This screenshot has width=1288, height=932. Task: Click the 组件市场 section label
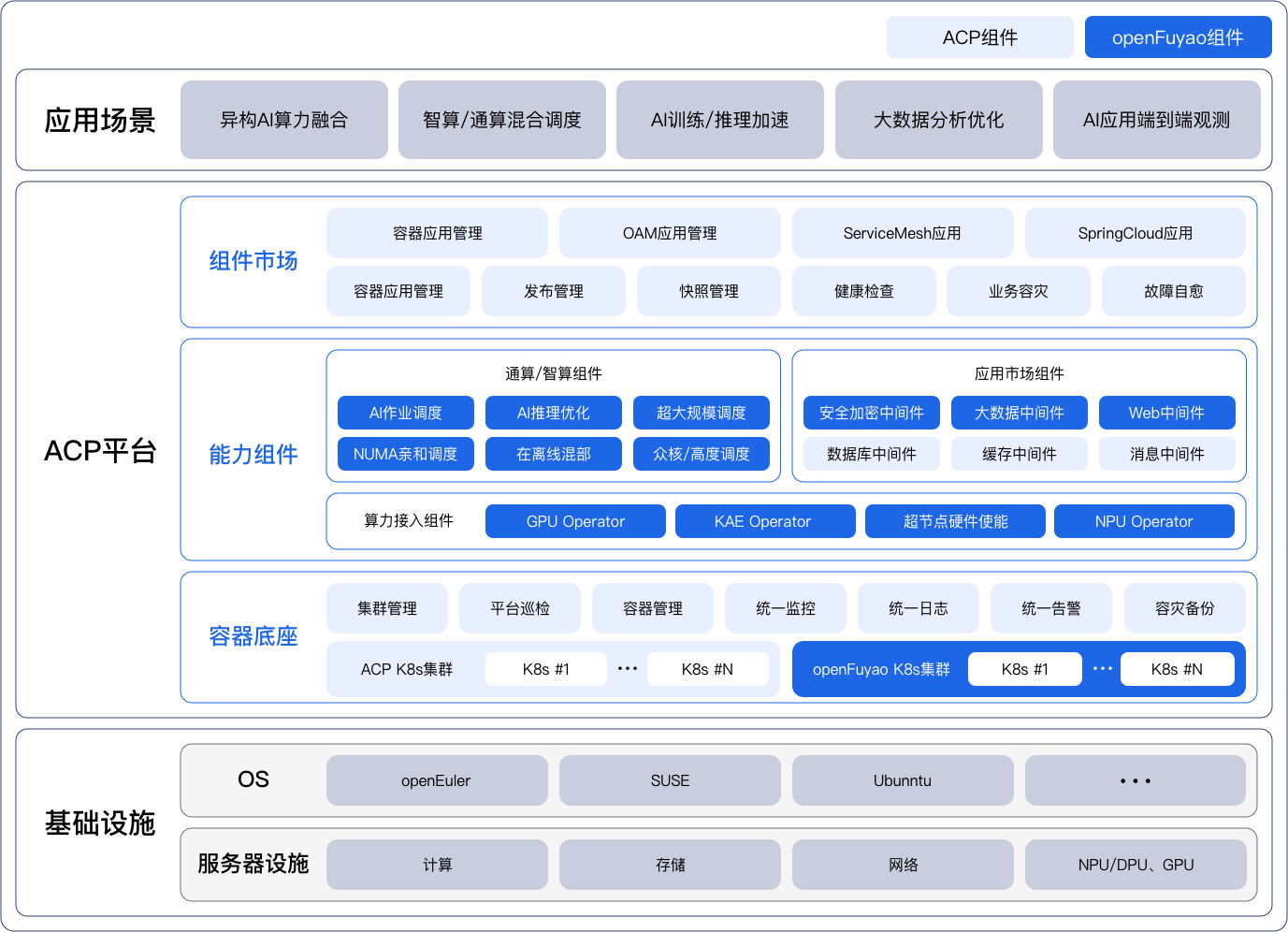click(x=253, y=261)
